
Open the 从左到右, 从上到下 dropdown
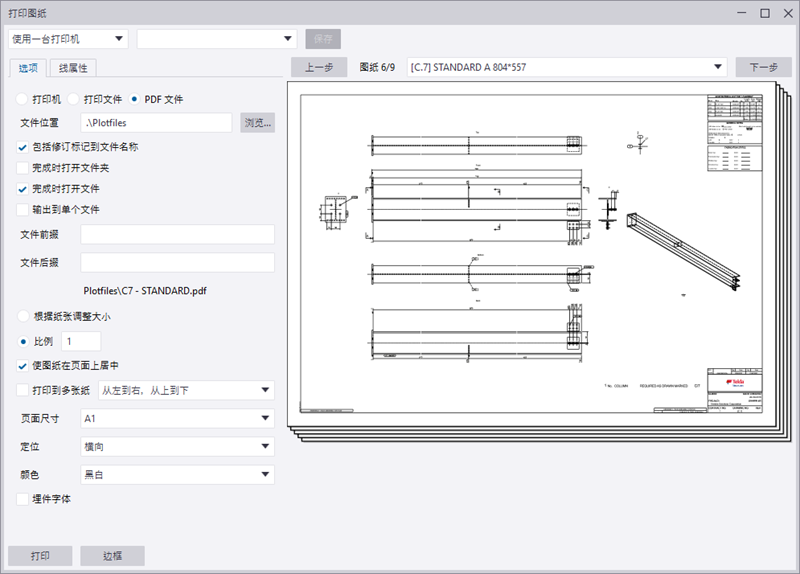(x=186, y=390)
